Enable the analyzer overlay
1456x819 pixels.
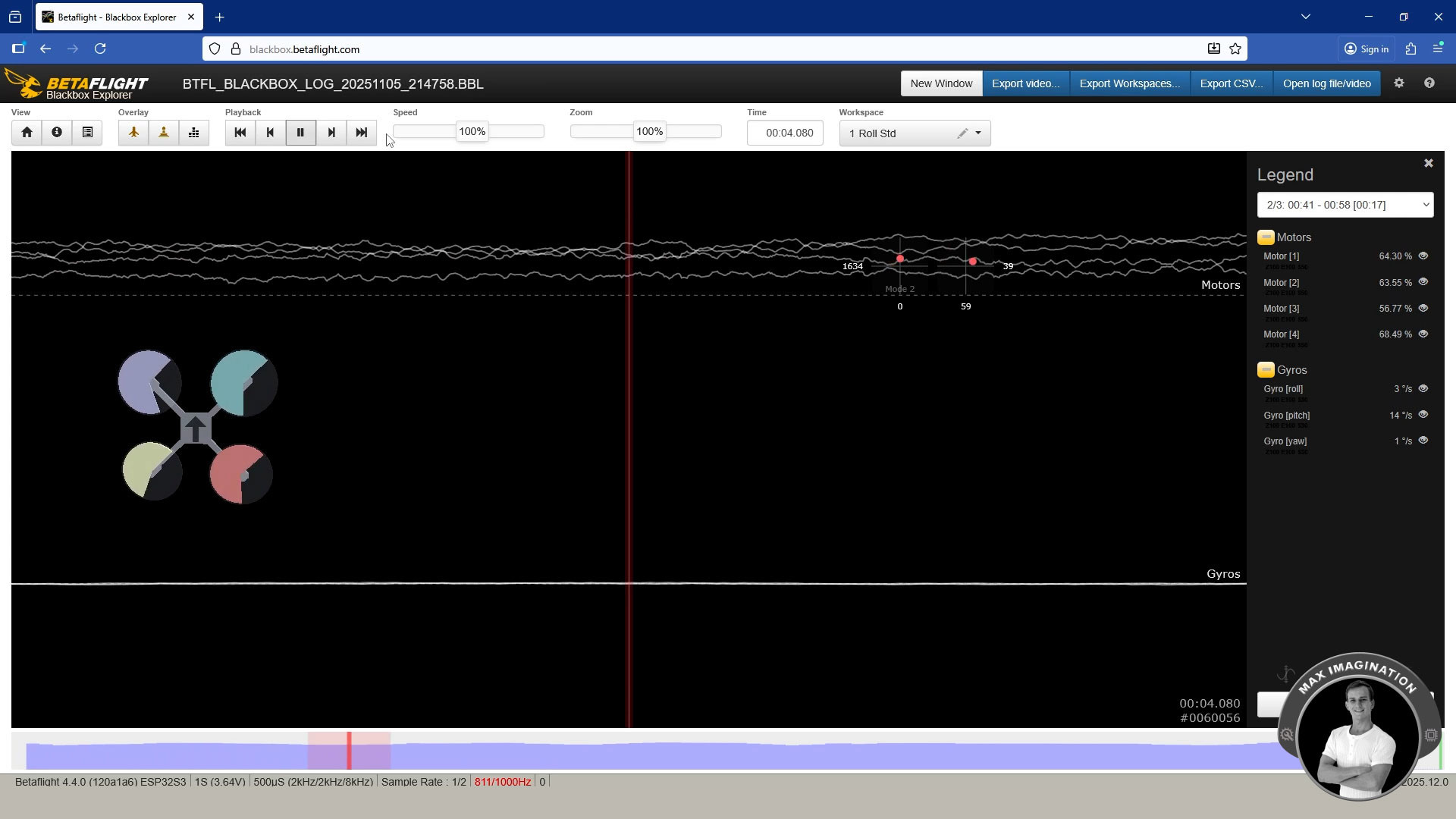pyautogui.click(x=194, y=132)
